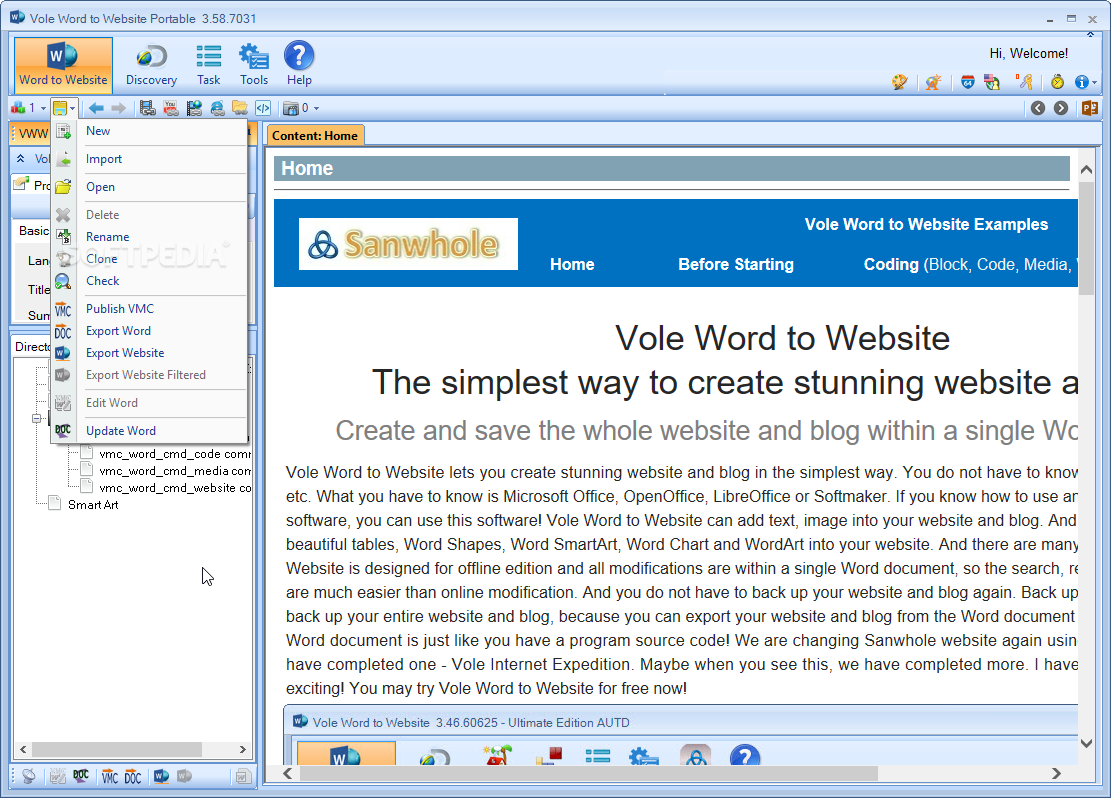Open the dropdown arrow next to count 0
The height and width of the screenshot is (798, 1111).
click(317, 108)
